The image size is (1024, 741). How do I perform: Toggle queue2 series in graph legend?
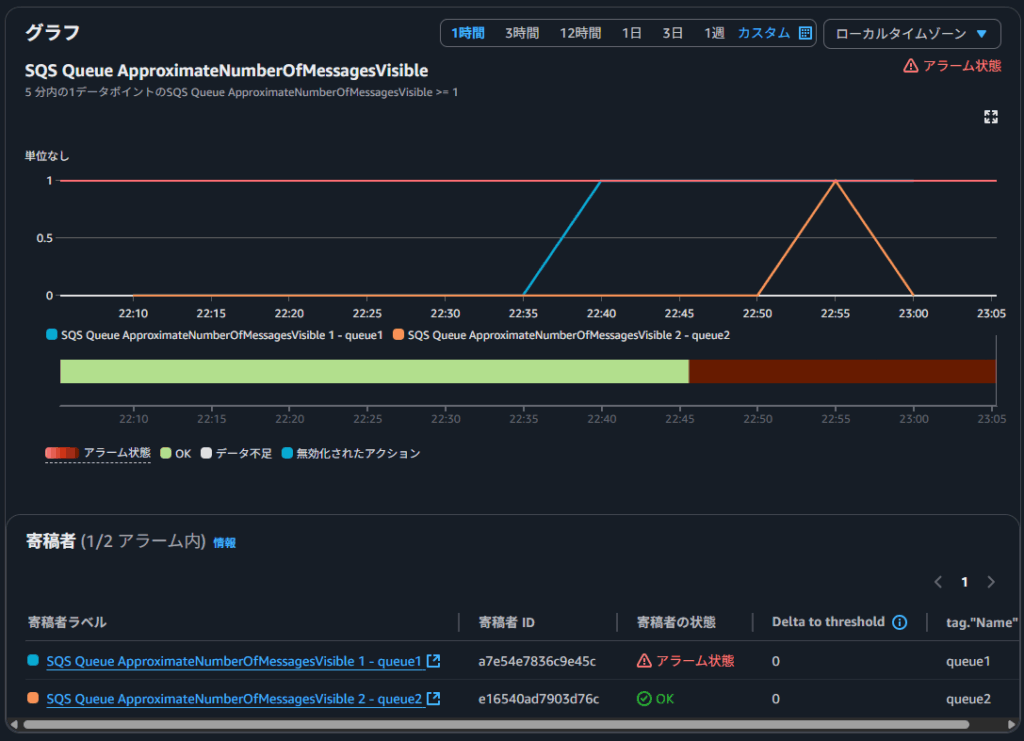tap(561, 335)
